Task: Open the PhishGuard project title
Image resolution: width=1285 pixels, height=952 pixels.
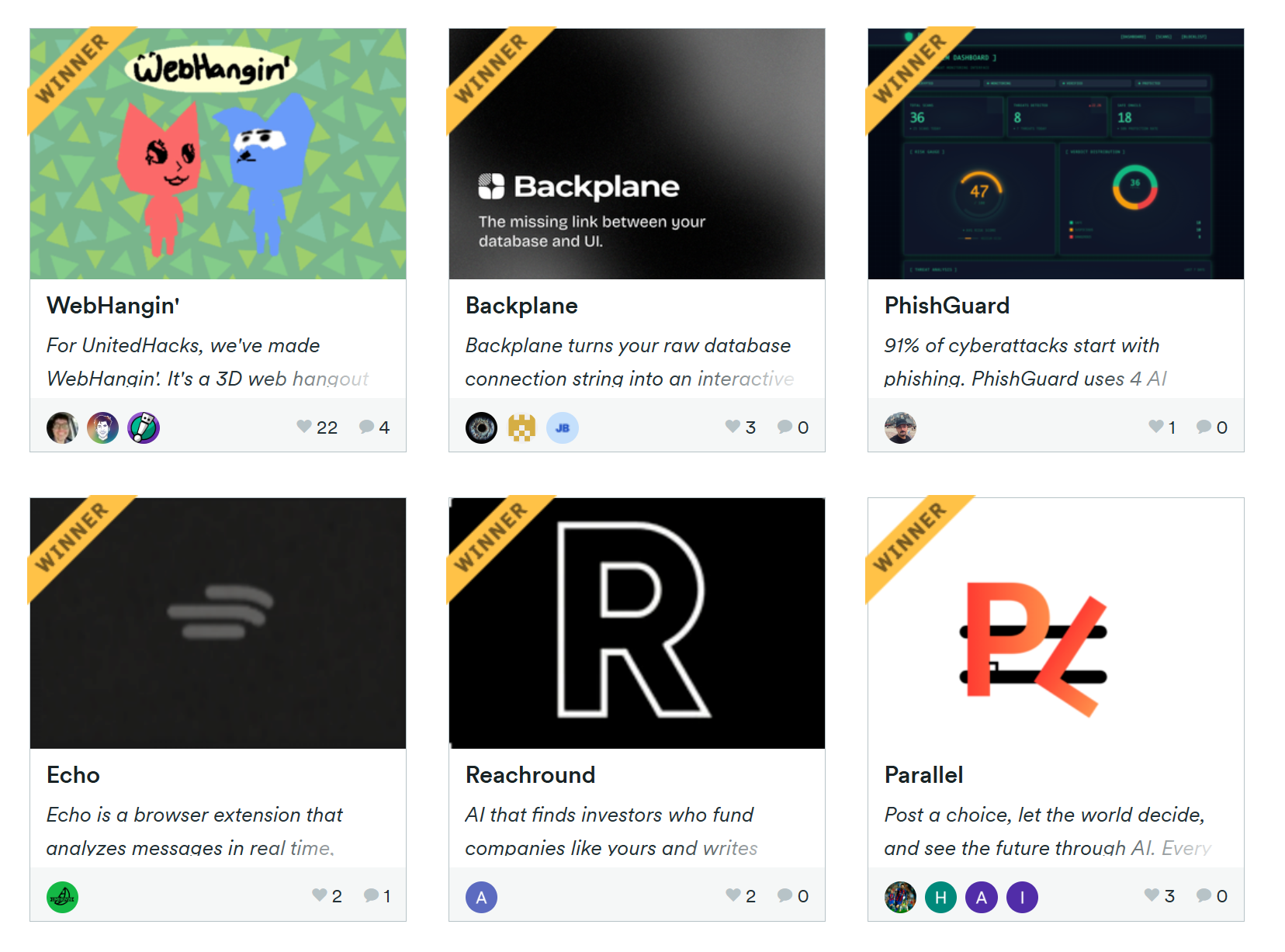Action: click(947, 306)
